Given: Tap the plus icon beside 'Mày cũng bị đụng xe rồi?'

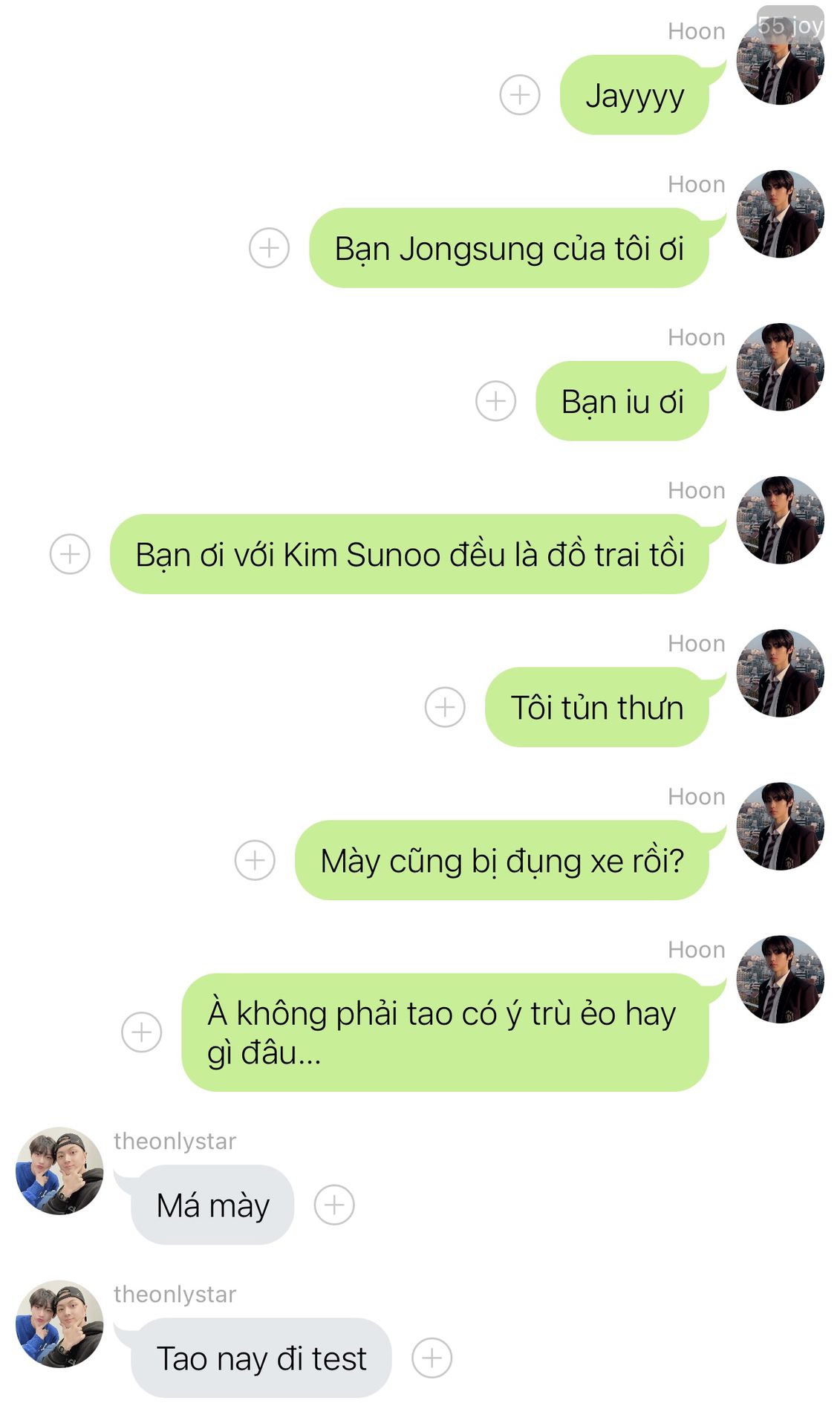Looking at the screenshot, I should pyautogui.click(x=255, y=860).
